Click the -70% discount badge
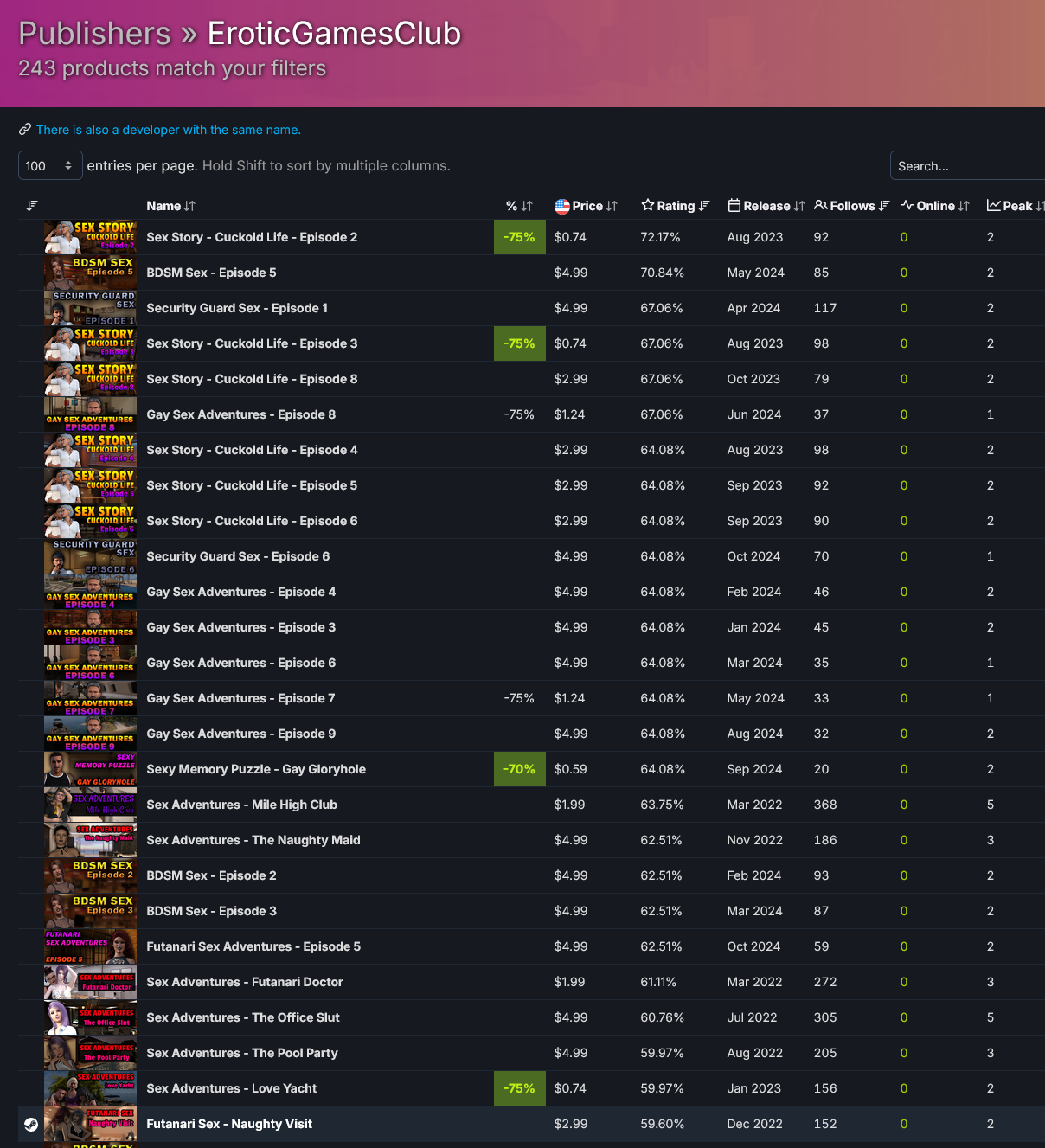 pos(520,769)
